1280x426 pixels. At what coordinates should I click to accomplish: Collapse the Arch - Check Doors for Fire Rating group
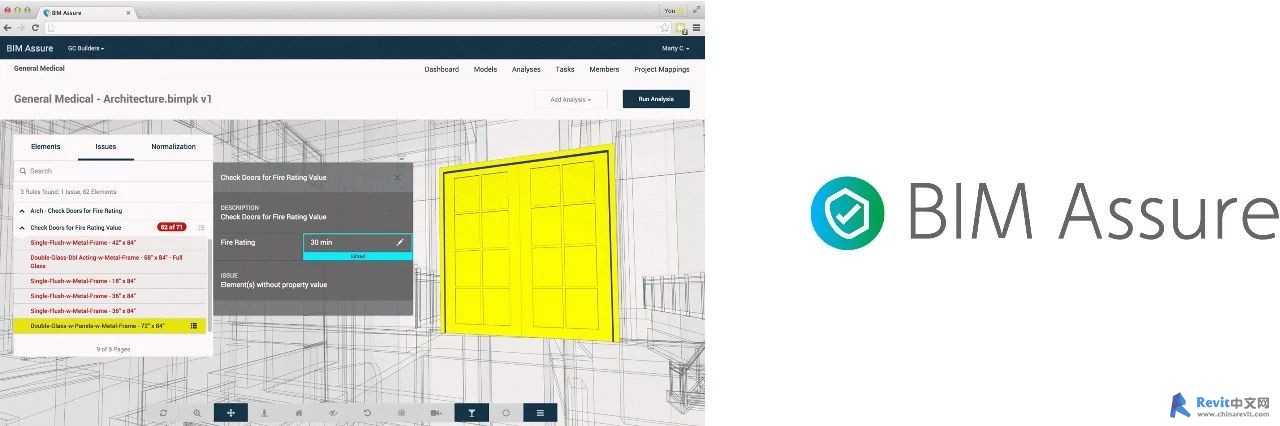coord(21,211)
